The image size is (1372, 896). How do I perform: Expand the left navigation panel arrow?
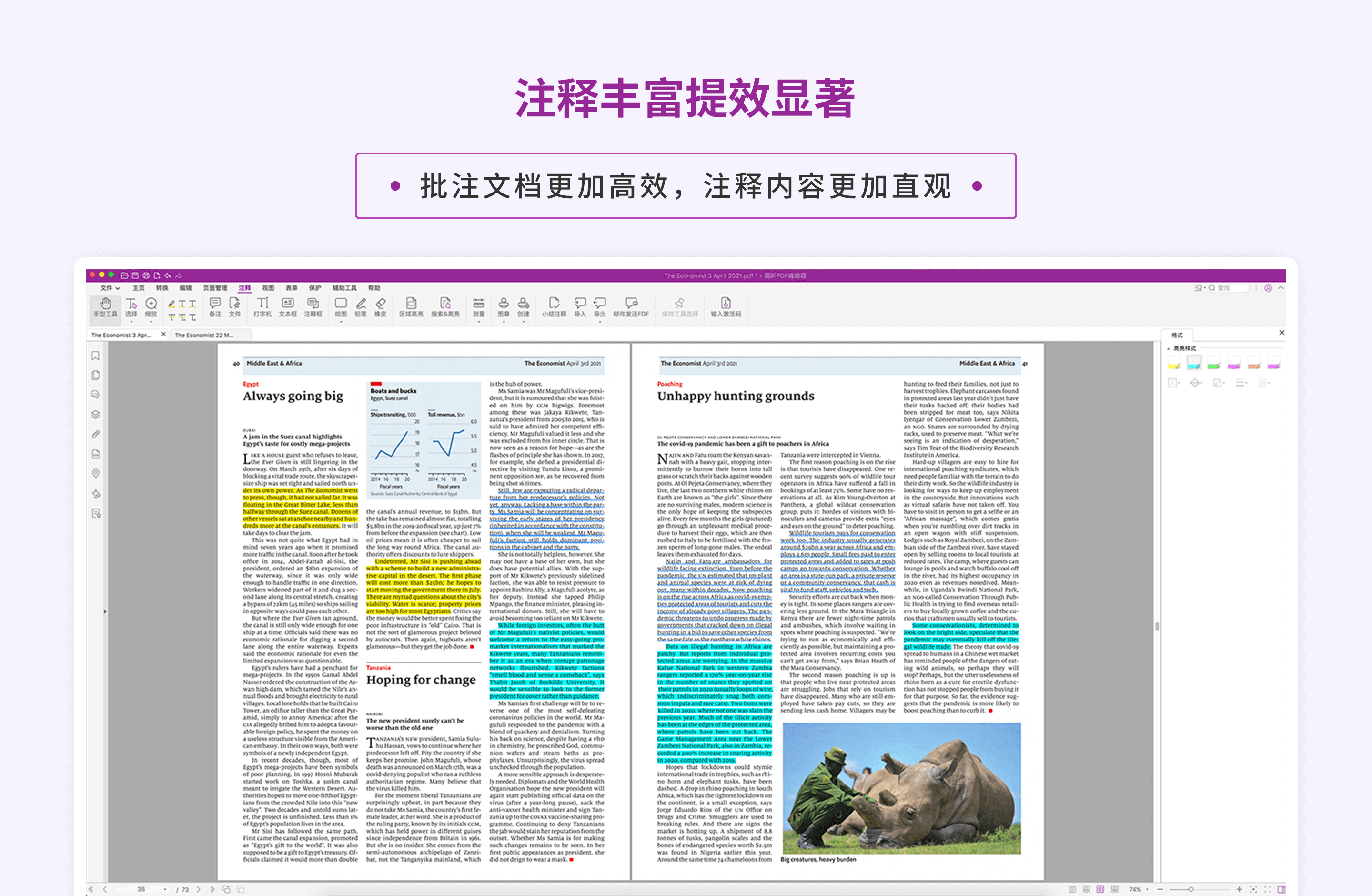click(105, 611)
